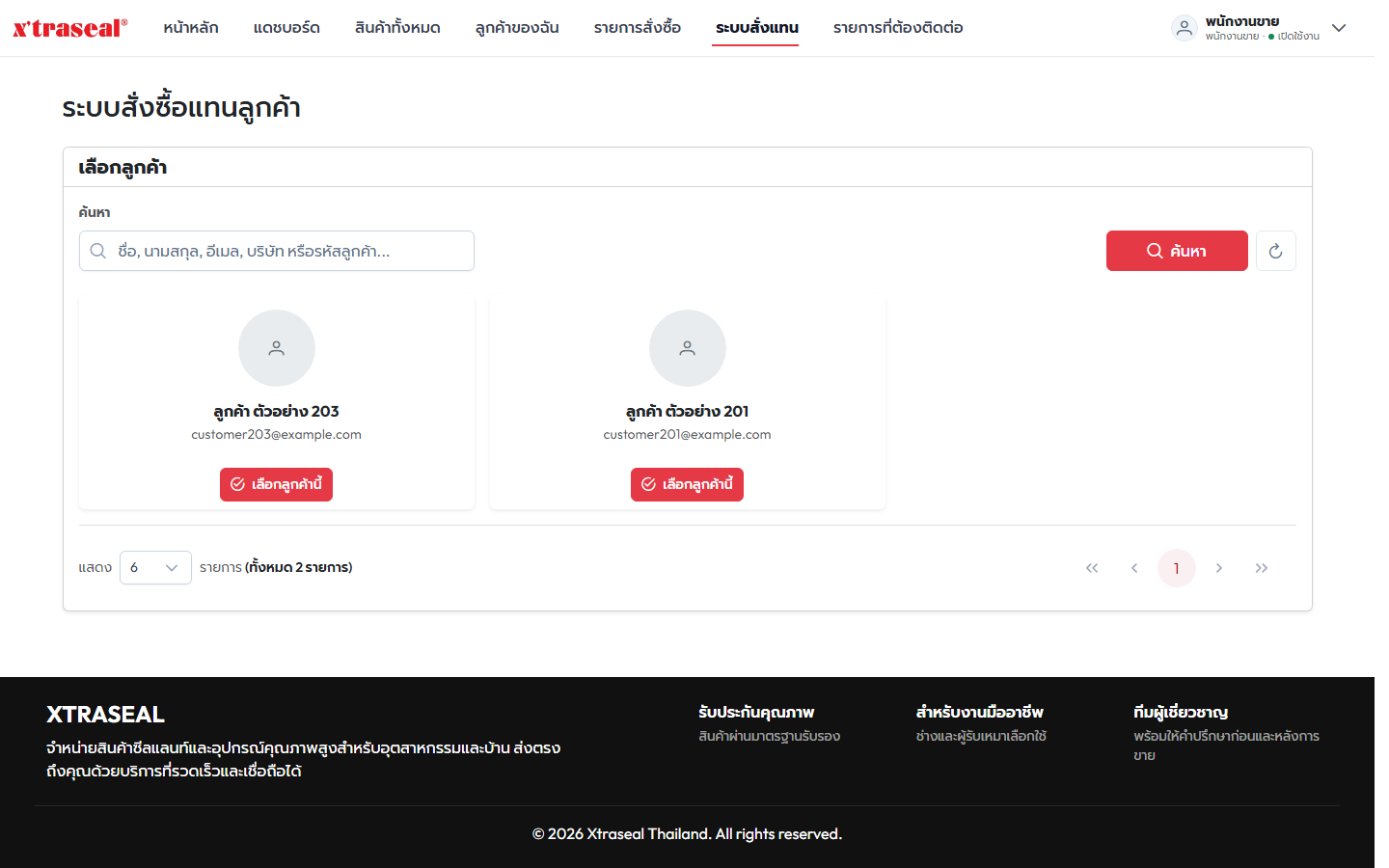Open the rows-per-page dropdown showing 6
Viewport: 1389px width, 868px height.
pyautogui.click(x=155, y=568)
